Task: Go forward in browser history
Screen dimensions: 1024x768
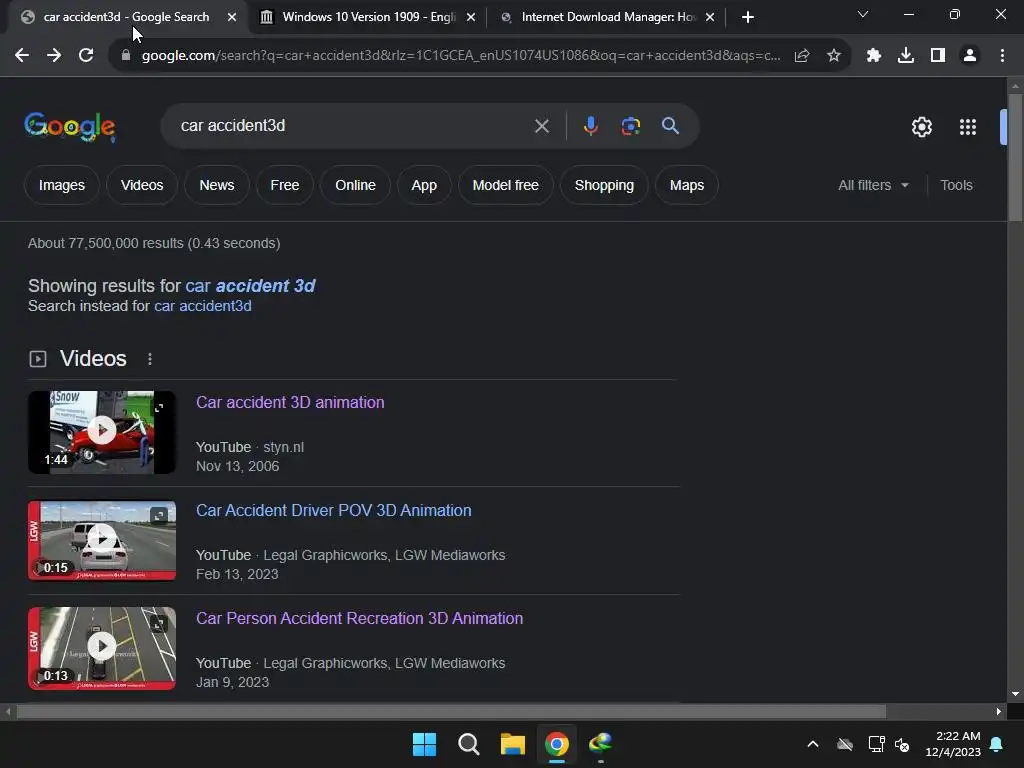Action: (x=54, y=56)
